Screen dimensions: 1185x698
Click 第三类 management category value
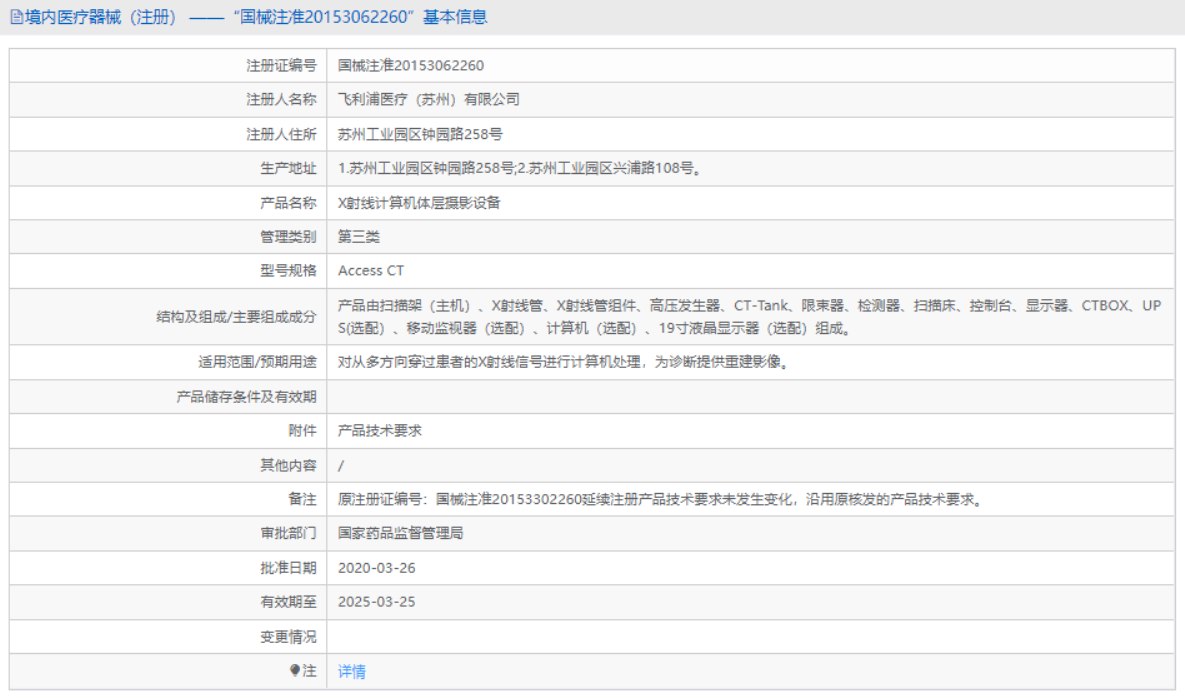(358, 236)
